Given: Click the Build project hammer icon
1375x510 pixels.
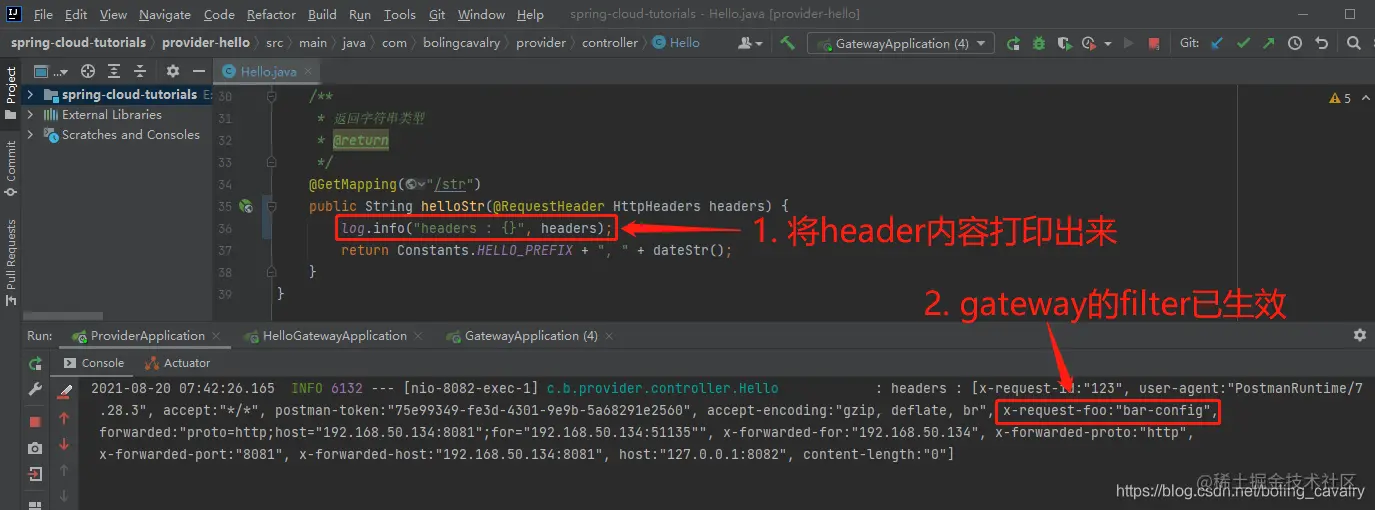Looking at the screenshot, I should (x=788, y=43).
